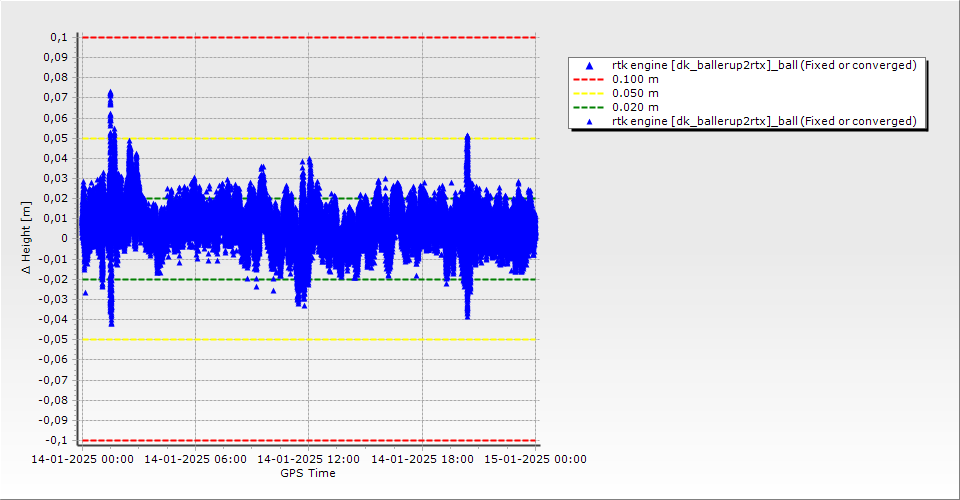Click the green dashed legend line sample
The width and height of the screenshot is (960, 500).
[x=588, y=108]
